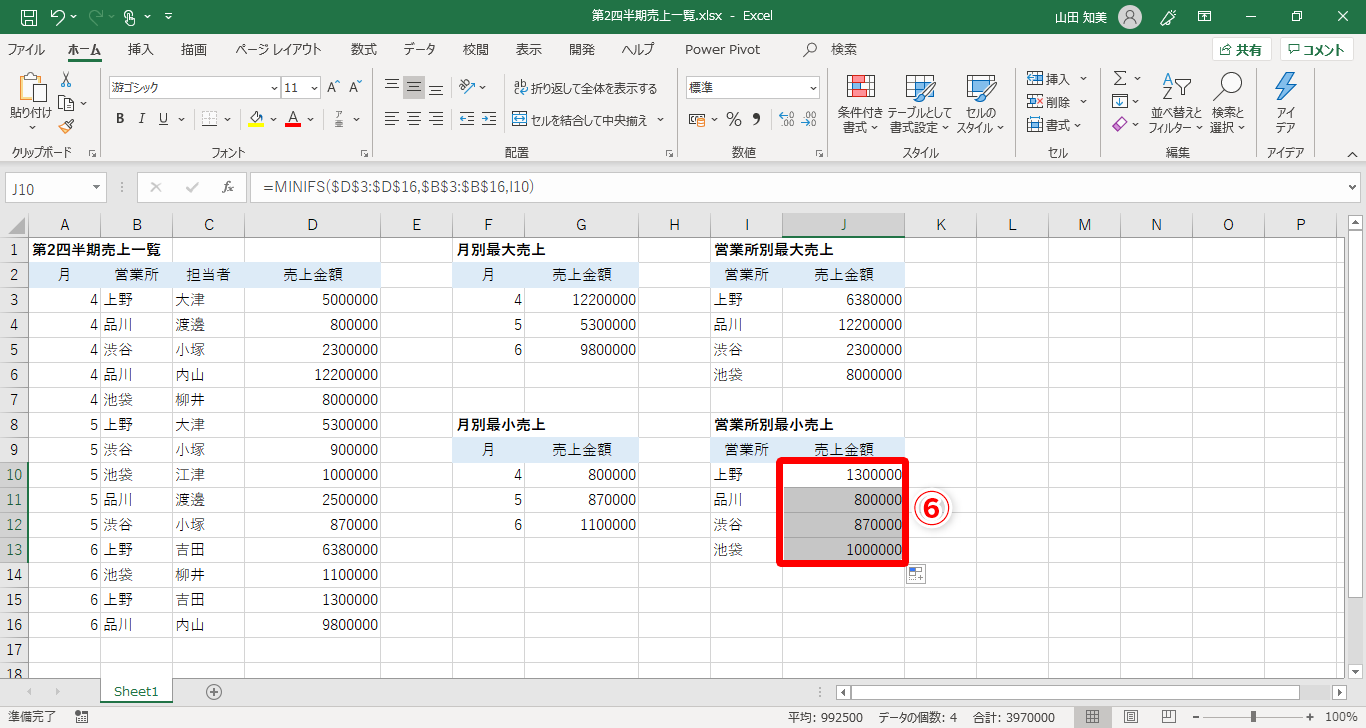Open 検索と選択 find and select
Image resolution: width=1366 pixels, height=728 pixels.
pos(1227,104)
